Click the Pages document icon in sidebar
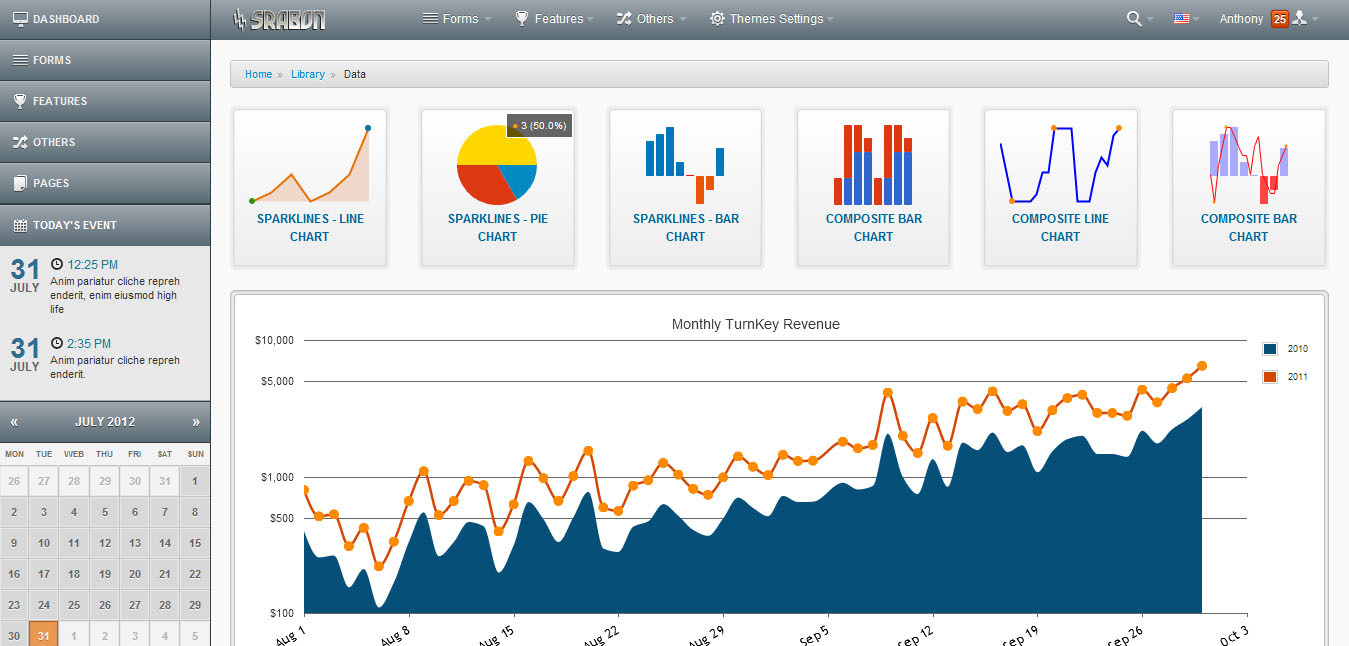Image resolution: width=1349 pixels, height=646 pixels. 20,183
